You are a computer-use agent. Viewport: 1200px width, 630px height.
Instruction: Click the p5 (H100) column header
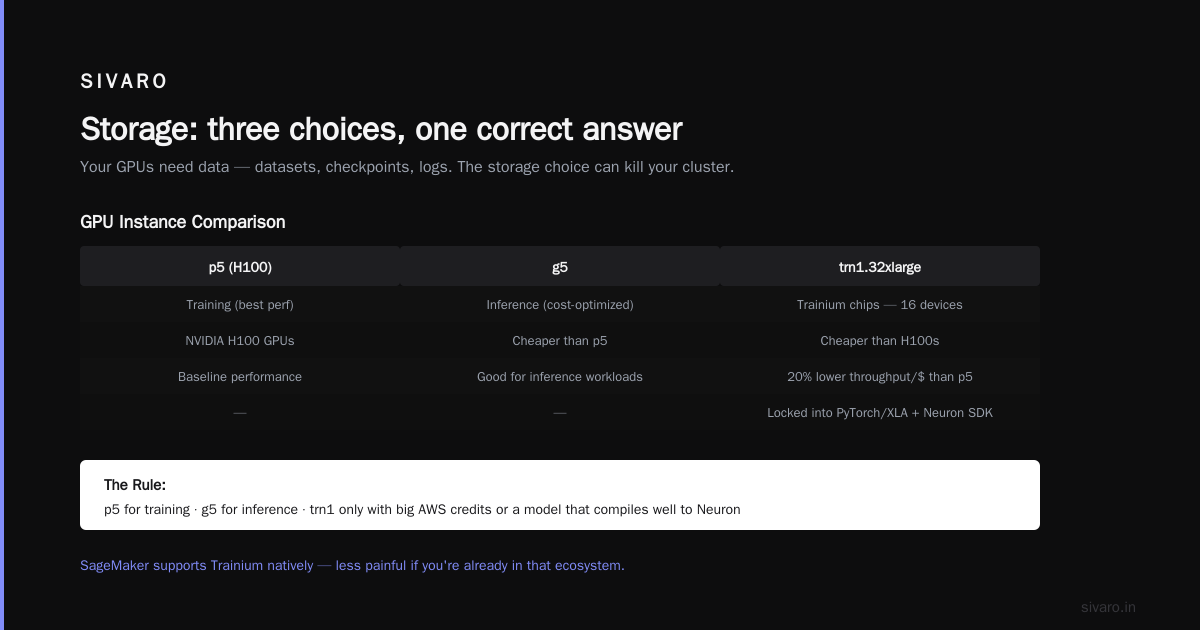[x=240, y=267]
